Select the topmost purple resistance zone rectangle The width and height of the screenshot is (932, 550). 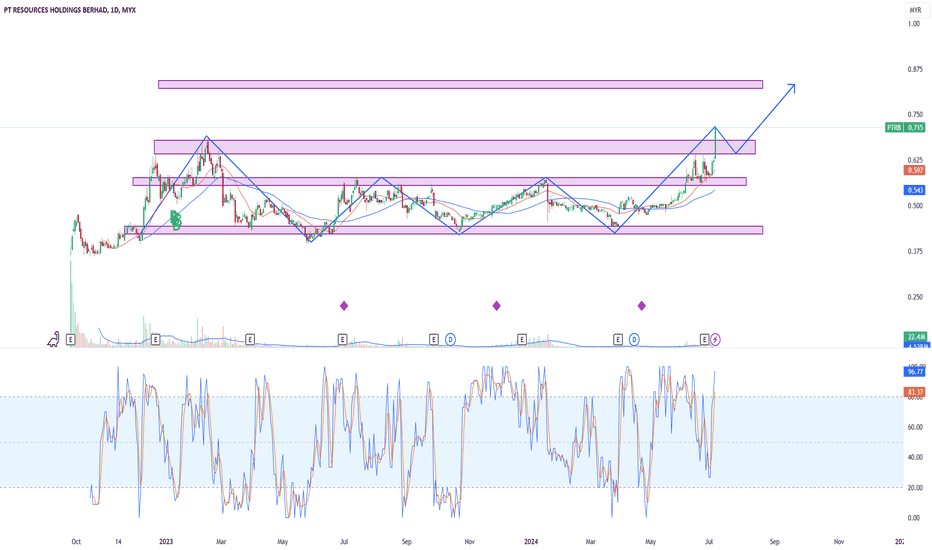460,84
